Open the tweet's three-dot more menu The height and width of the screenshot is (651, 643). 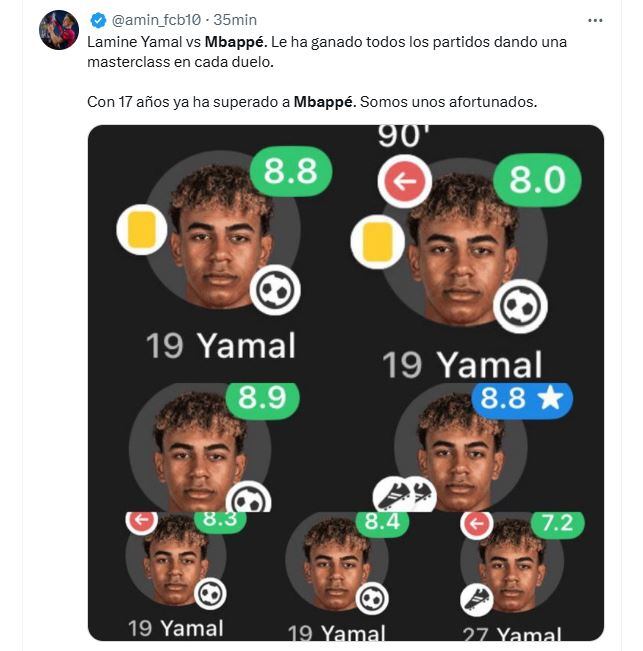(595, 20)
